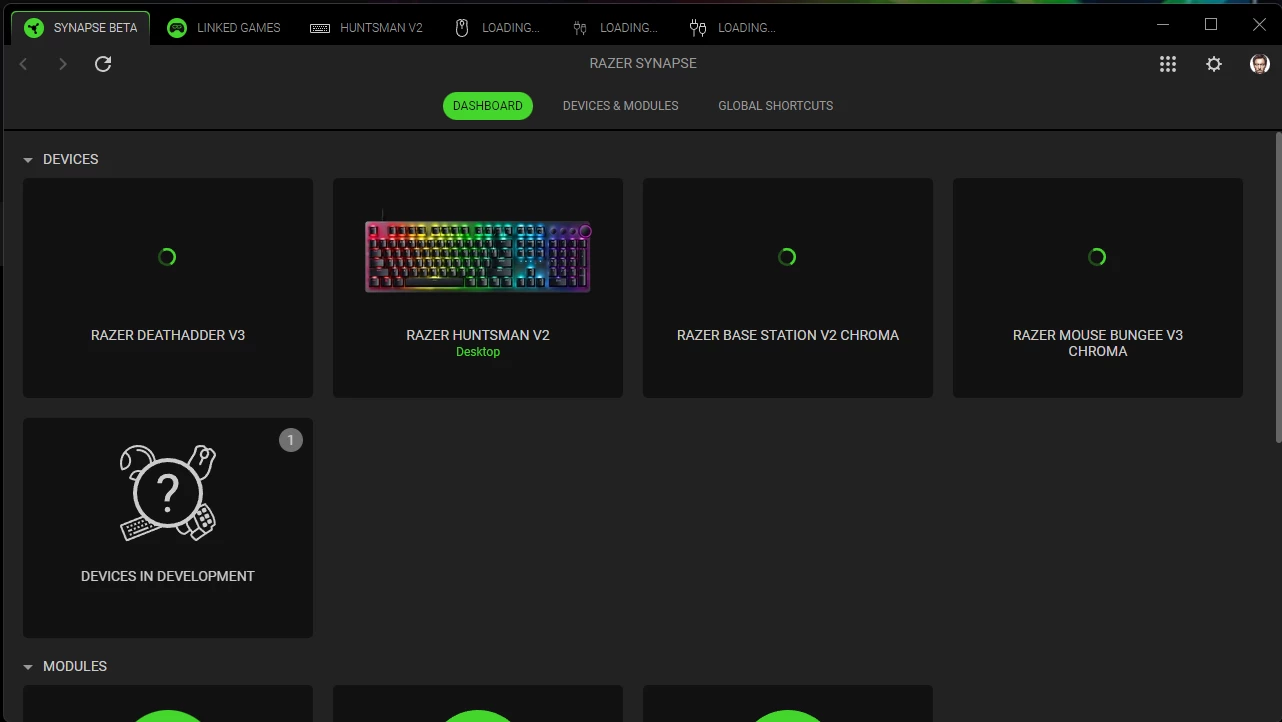
Task: Click the green gamepad icon on Linked Games
Action: point(177,28)
